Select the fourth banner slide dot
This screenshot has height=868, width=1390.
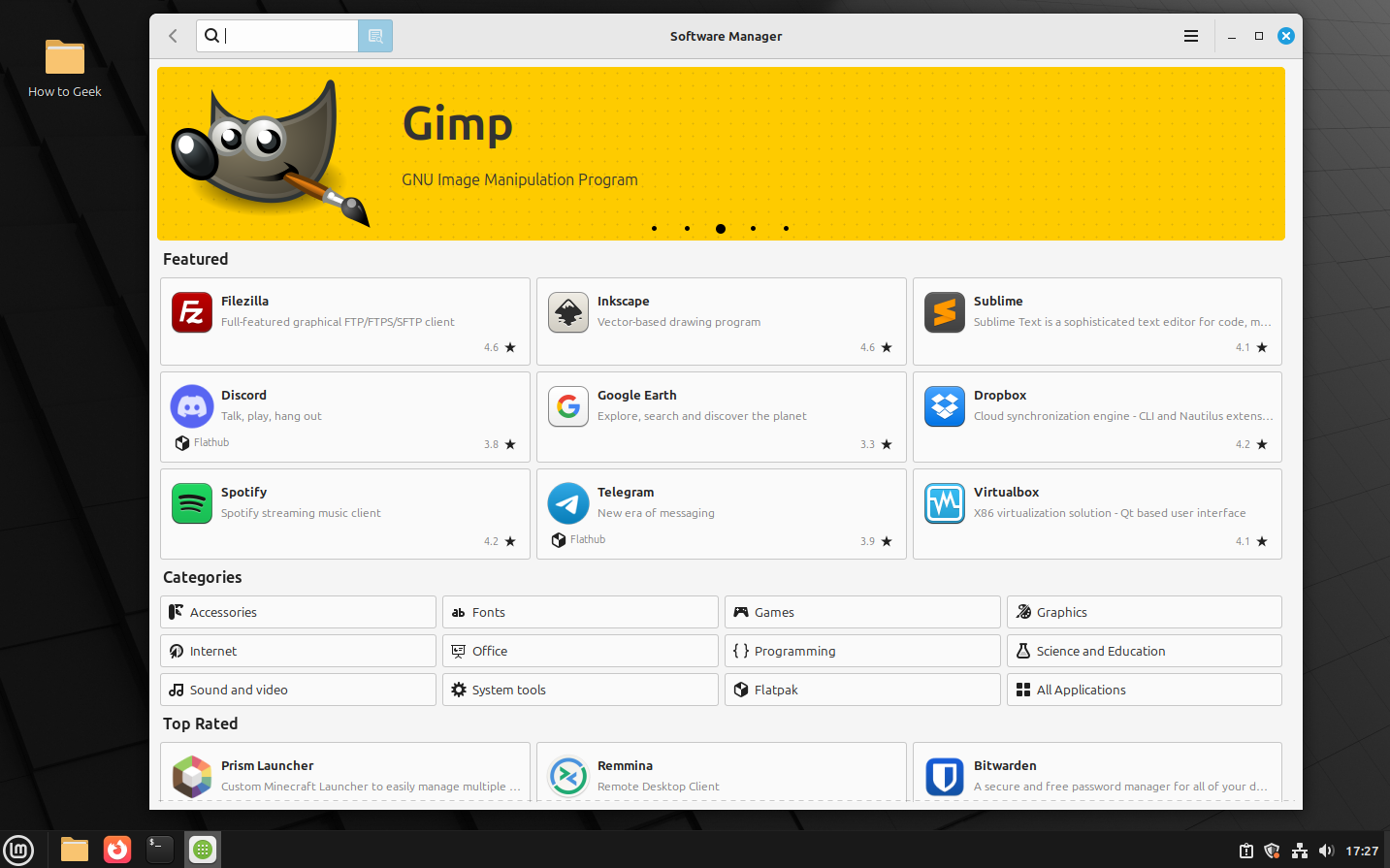[x=754, y=229]
